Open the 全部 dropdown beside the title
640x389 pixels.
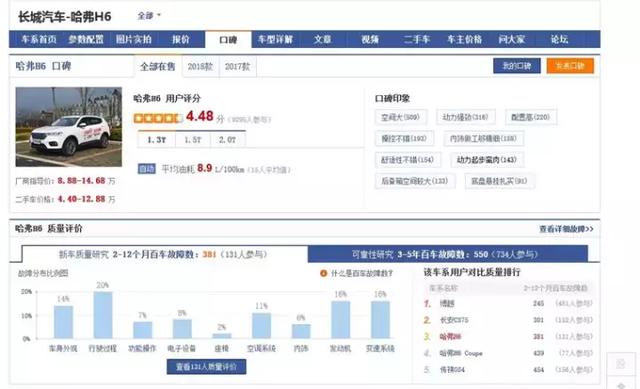tap(149, 16)
